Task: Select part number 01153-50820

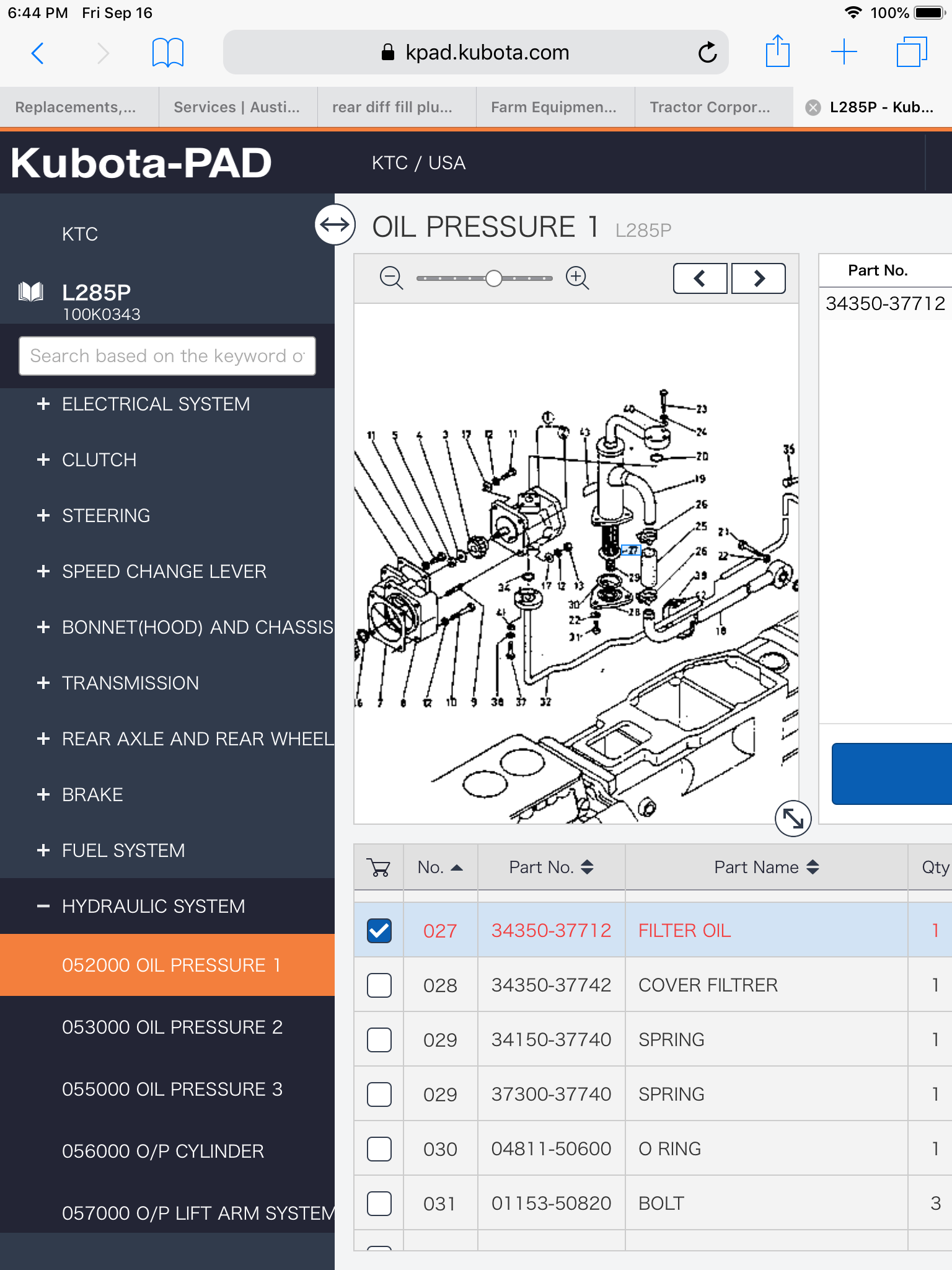Action: 551,1203
